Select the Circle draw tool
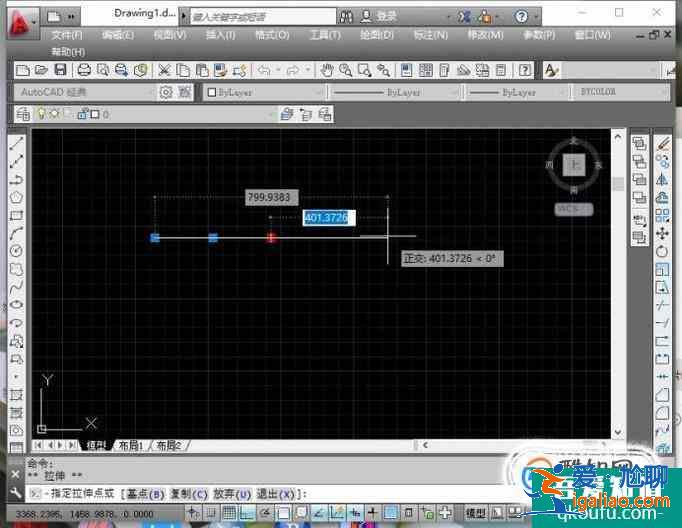Image resolution: width=682 pixels, height=528 pixels. click(x=17, y=251)
